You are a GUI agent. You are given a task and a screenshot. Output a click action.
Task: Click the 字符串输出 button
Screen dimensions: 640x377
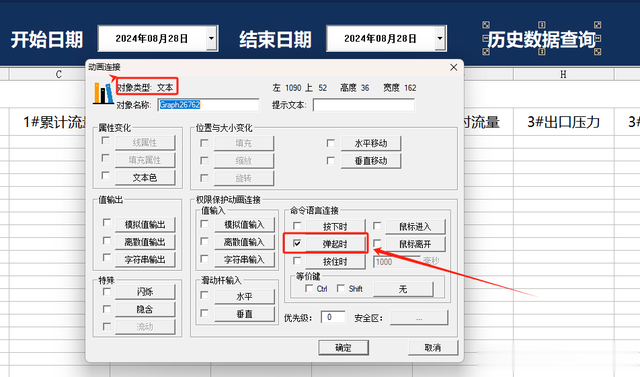tap(145, 259)
